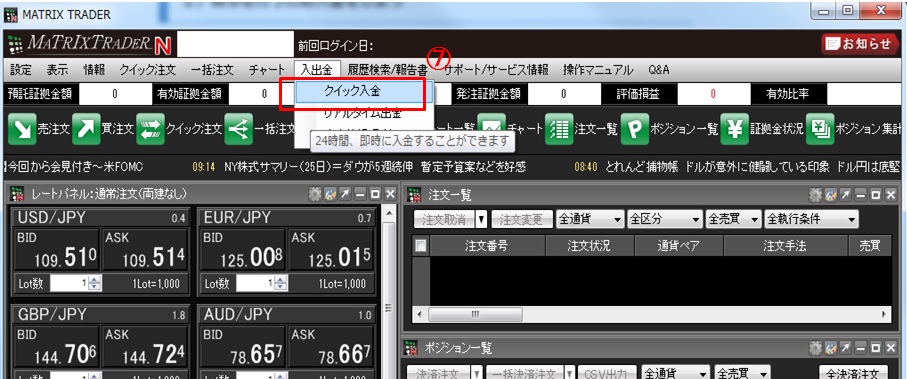Toggle the select-all checkbox in 注文一覧 table
This screenshot has height=379, width=907.
(x=422, y=246)
